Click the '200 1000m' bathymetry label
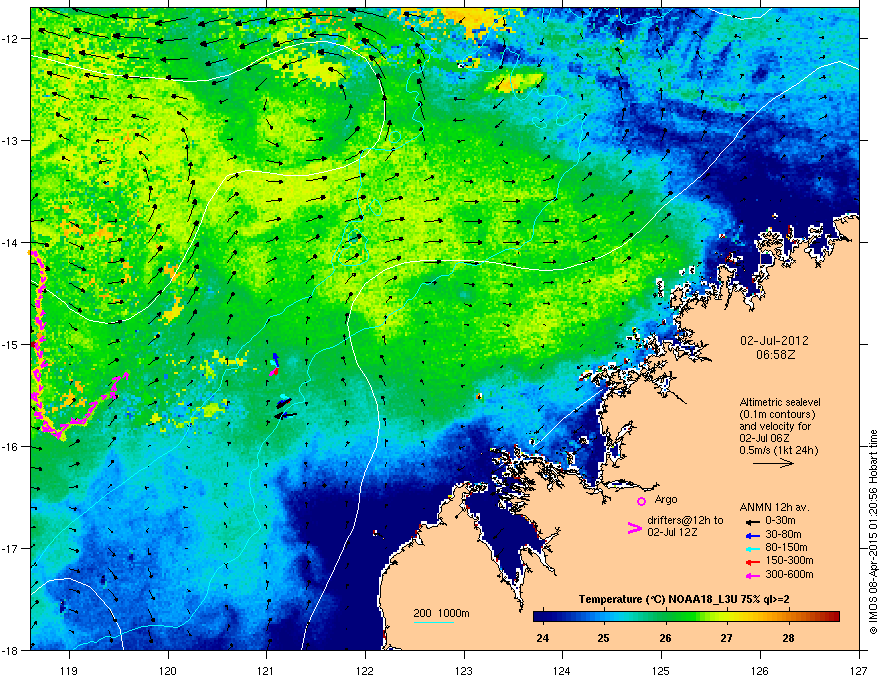 (x=441, y=613)
